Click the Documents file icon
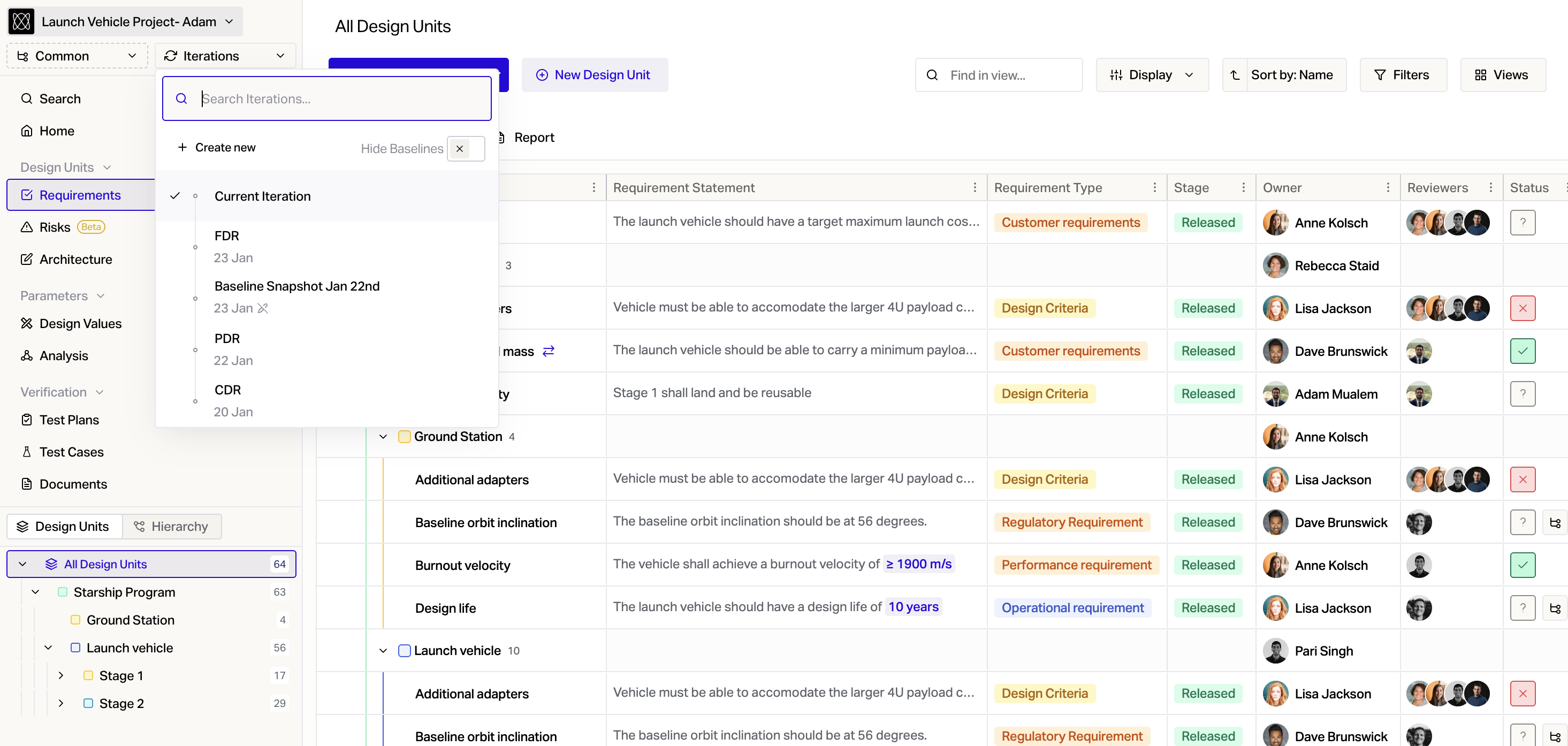The width and height of the screenshot is (1568, 746). tap(26, 484)
